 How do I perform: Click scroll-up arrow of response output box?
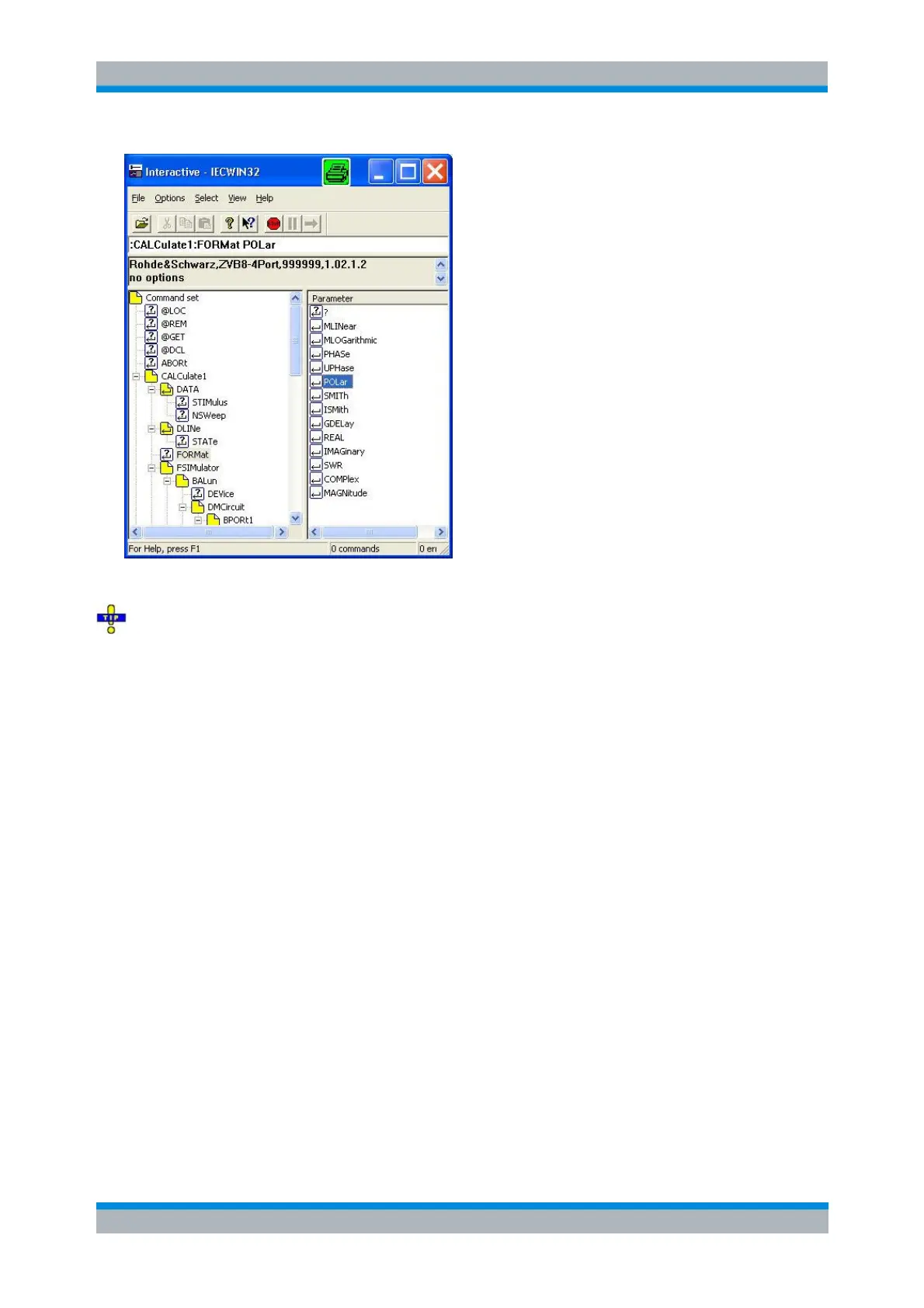pos(441,265)
